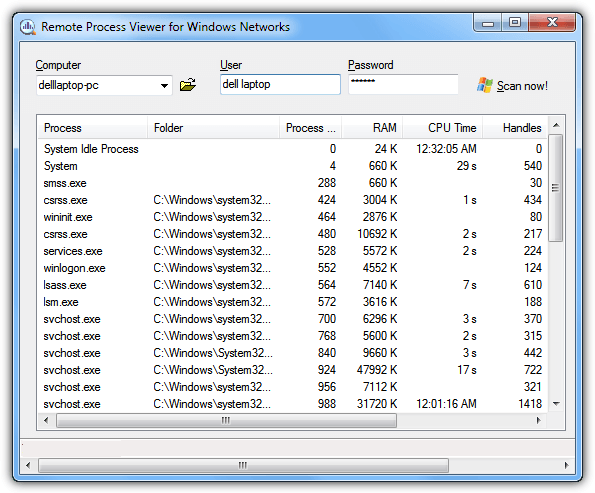Expand the Computer dropdown arrow

[164, 85]
